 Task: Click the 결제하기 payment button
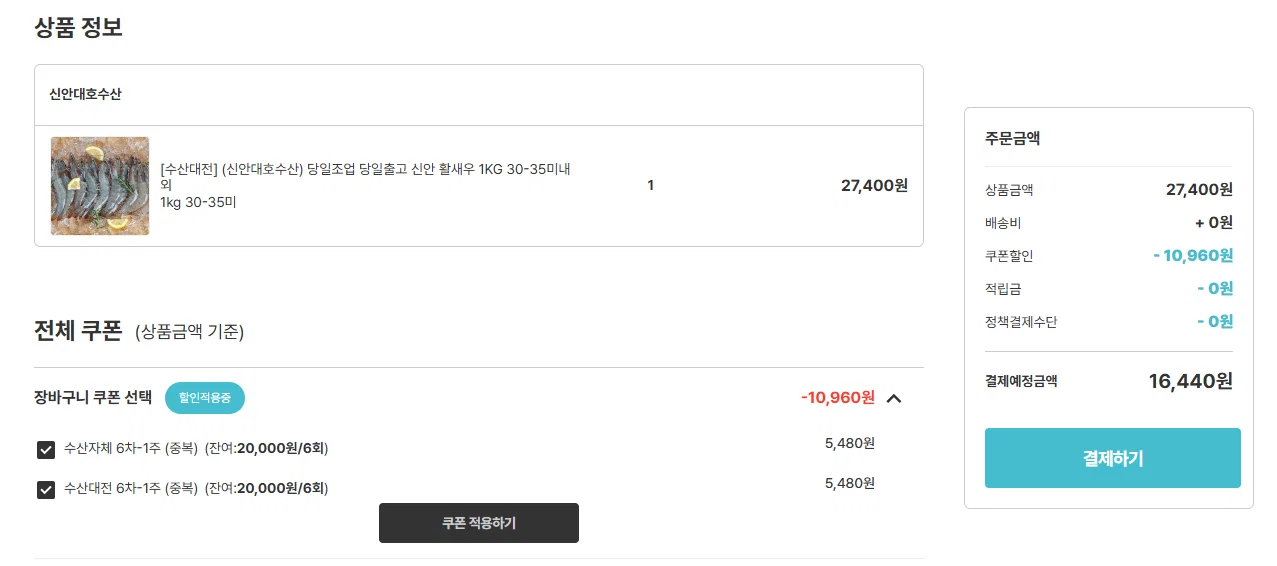tap(1113, 458)
